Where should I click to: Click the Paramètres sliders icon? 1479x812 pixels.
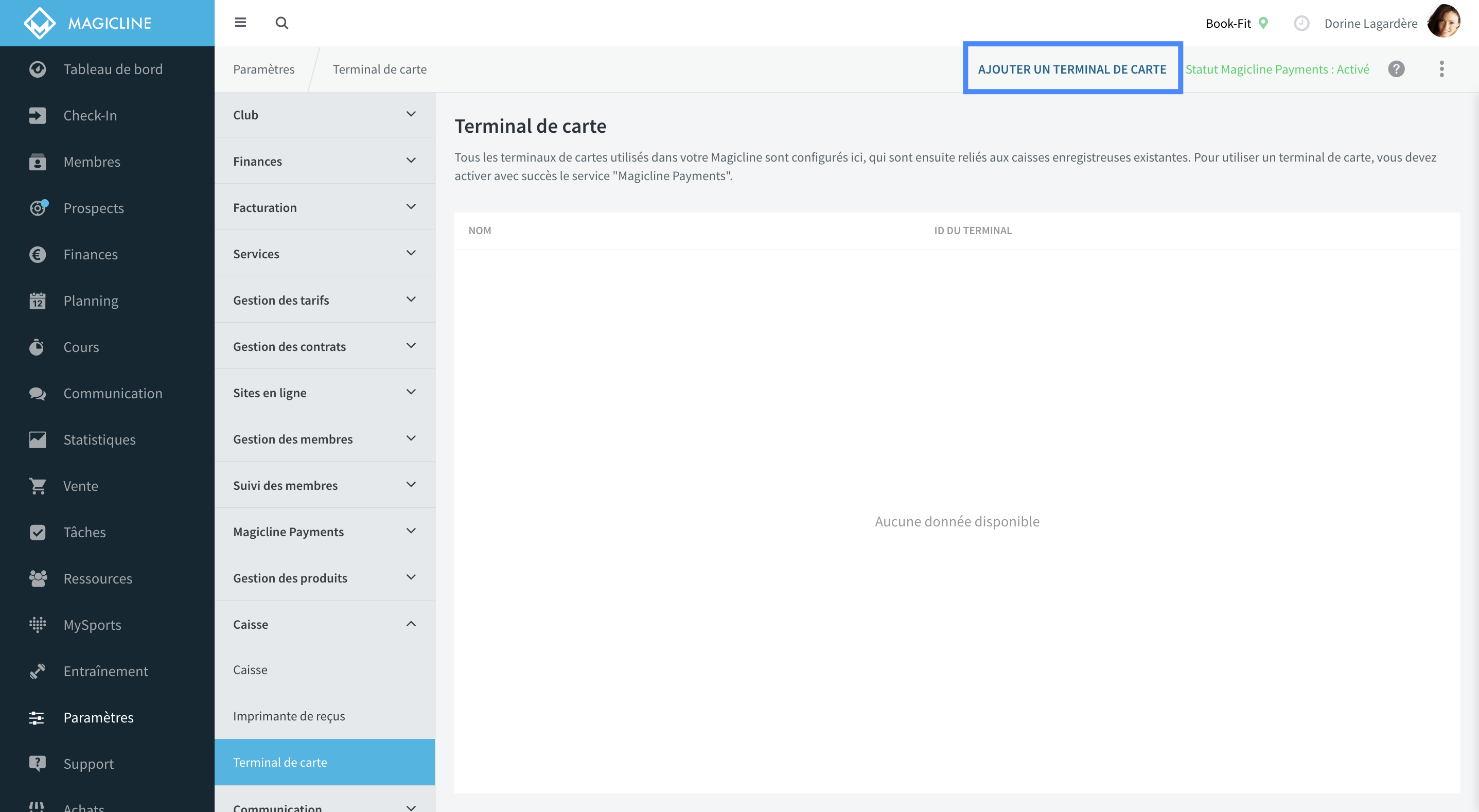38,717
